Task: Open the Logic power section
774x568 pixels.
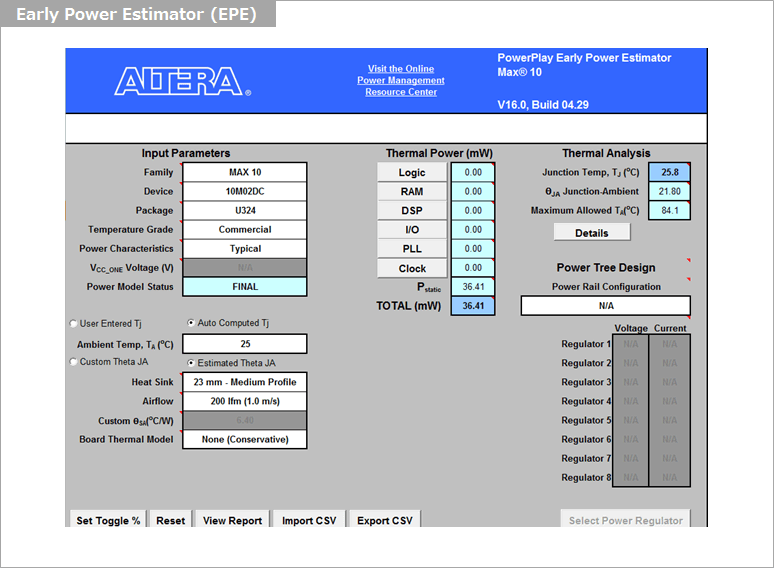Action: (412, 172)
